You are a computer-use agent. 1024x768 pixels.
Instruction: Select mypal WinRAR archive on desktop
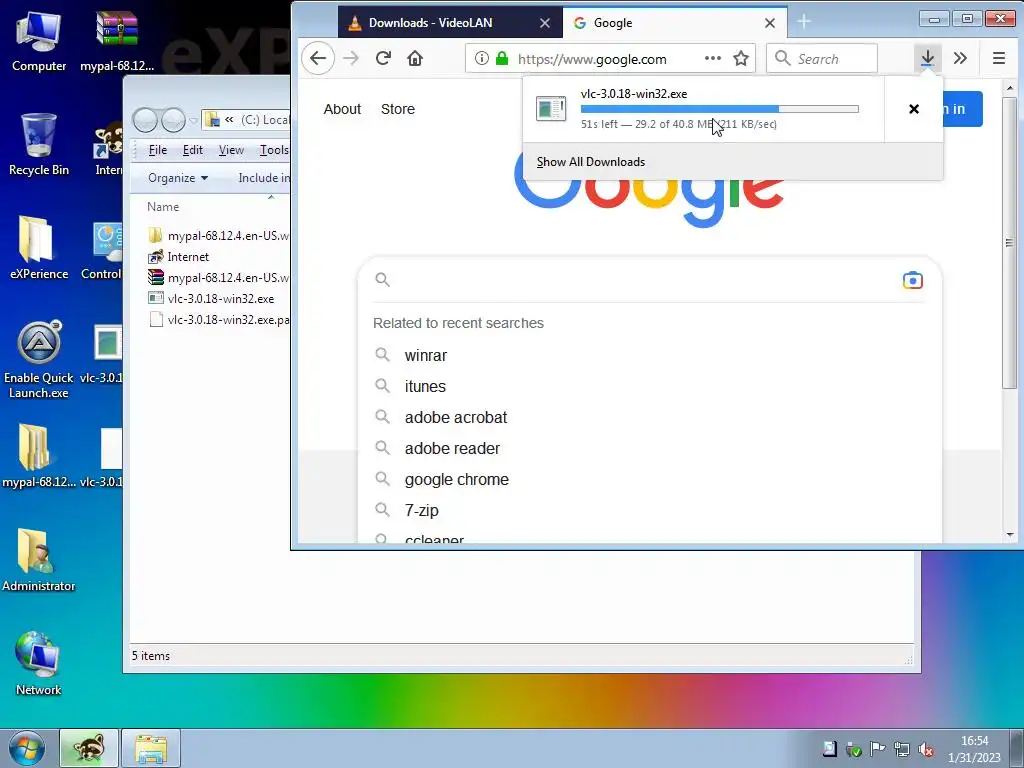point(117,42)
